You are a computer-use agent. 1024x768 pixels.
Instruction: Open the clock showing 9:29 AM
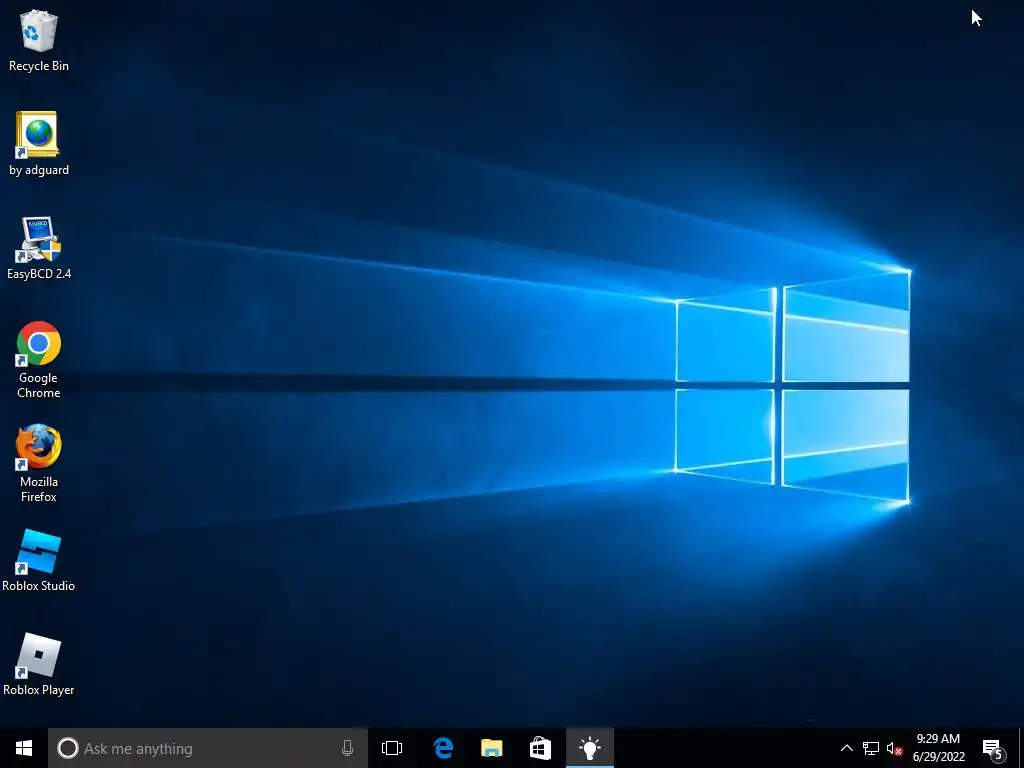938,748
